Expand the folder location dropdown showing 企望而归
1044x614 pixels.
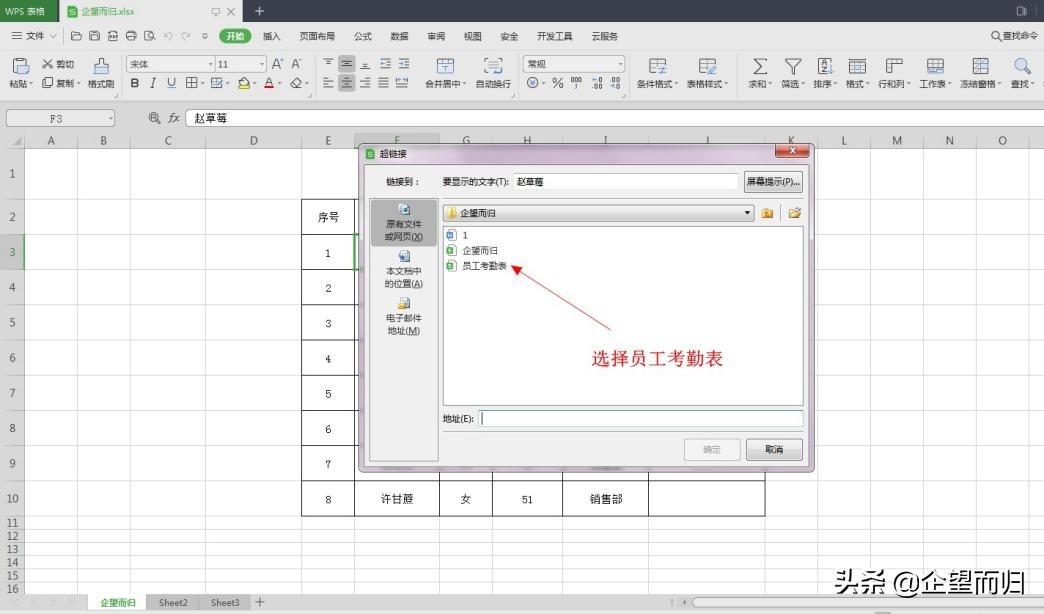click(746, 212)
